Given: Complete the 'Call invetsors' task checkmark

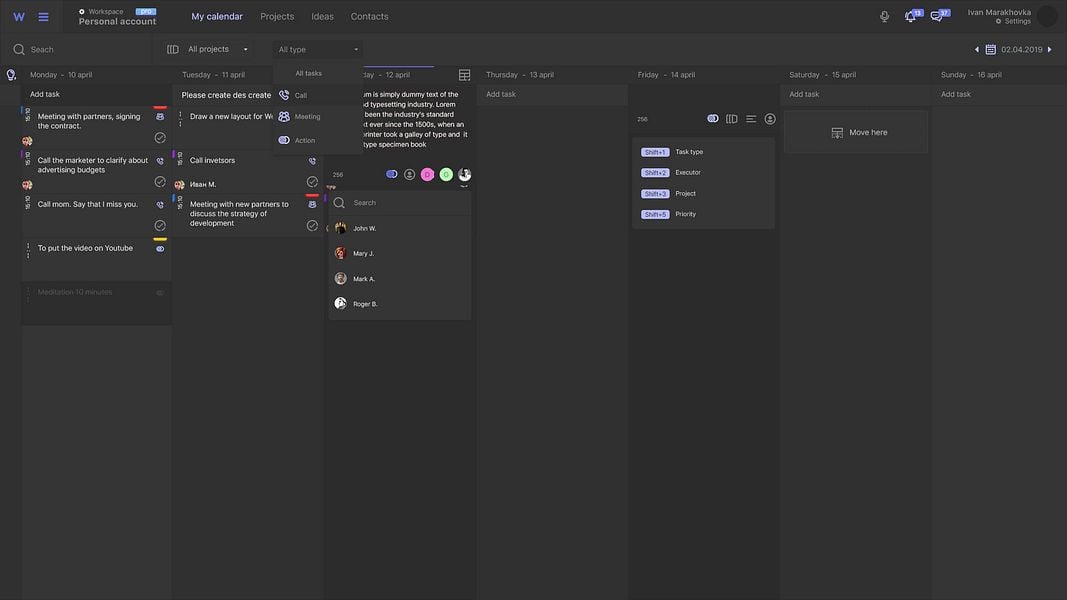Looking at the screenshot, I should tap(312, 182).
